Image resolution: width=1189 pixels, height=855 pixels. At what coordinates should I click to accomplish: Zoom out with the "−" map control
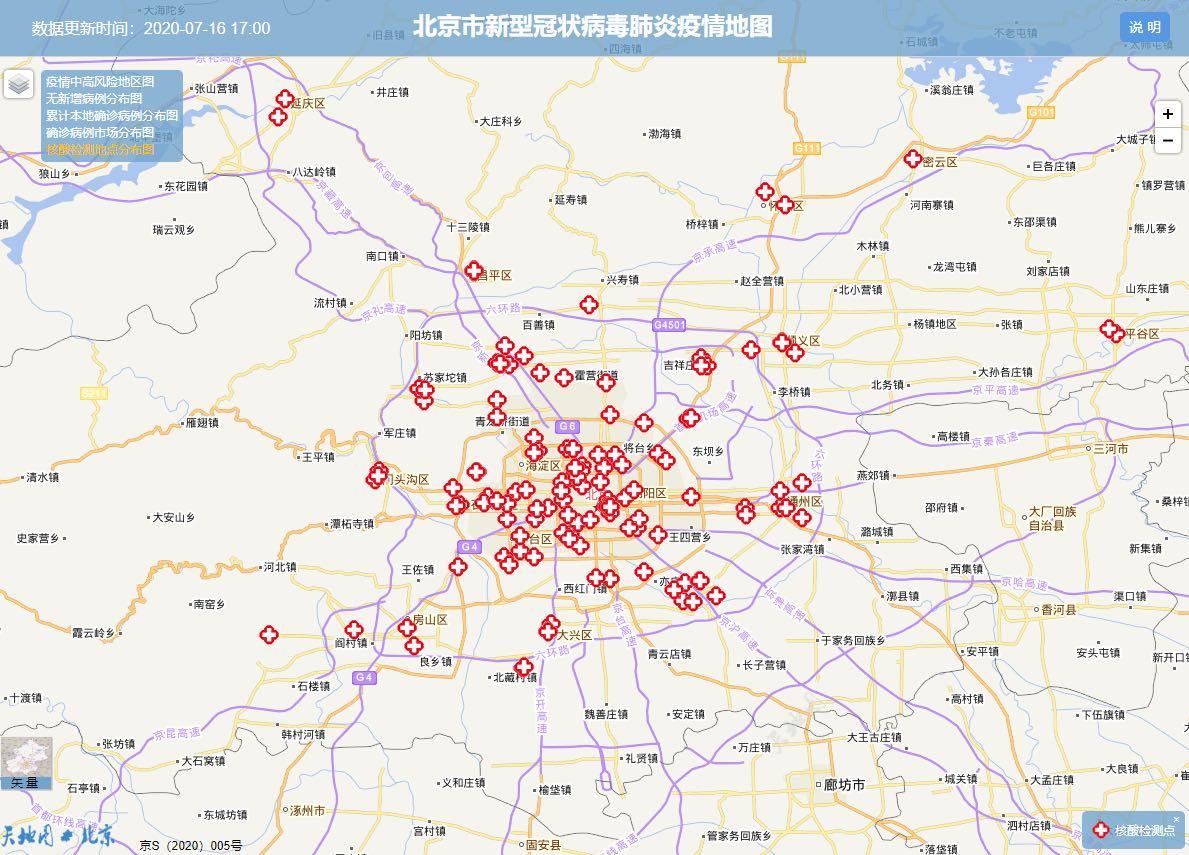(1168, 140)
